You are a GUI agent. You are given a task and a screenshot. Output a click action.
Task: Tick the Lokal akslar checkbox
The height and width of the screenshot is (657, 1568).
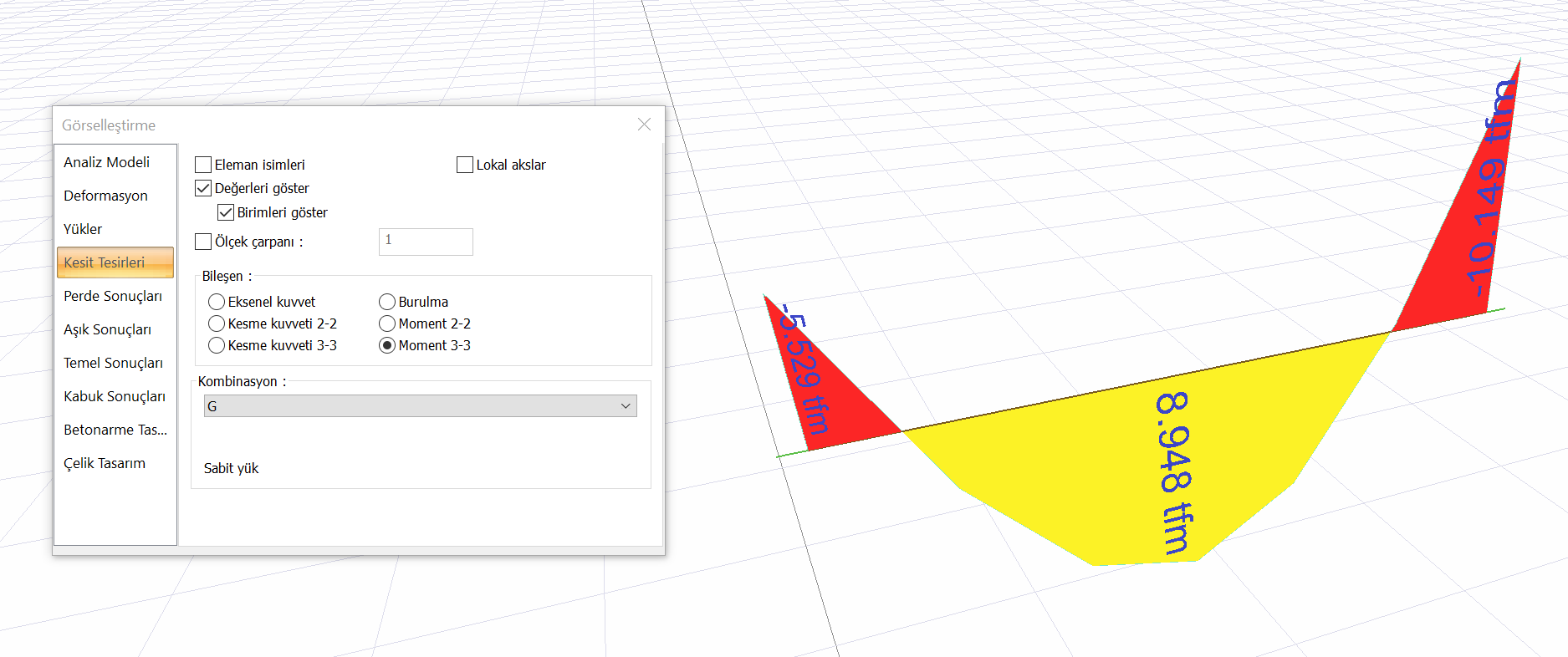(465, 165)
